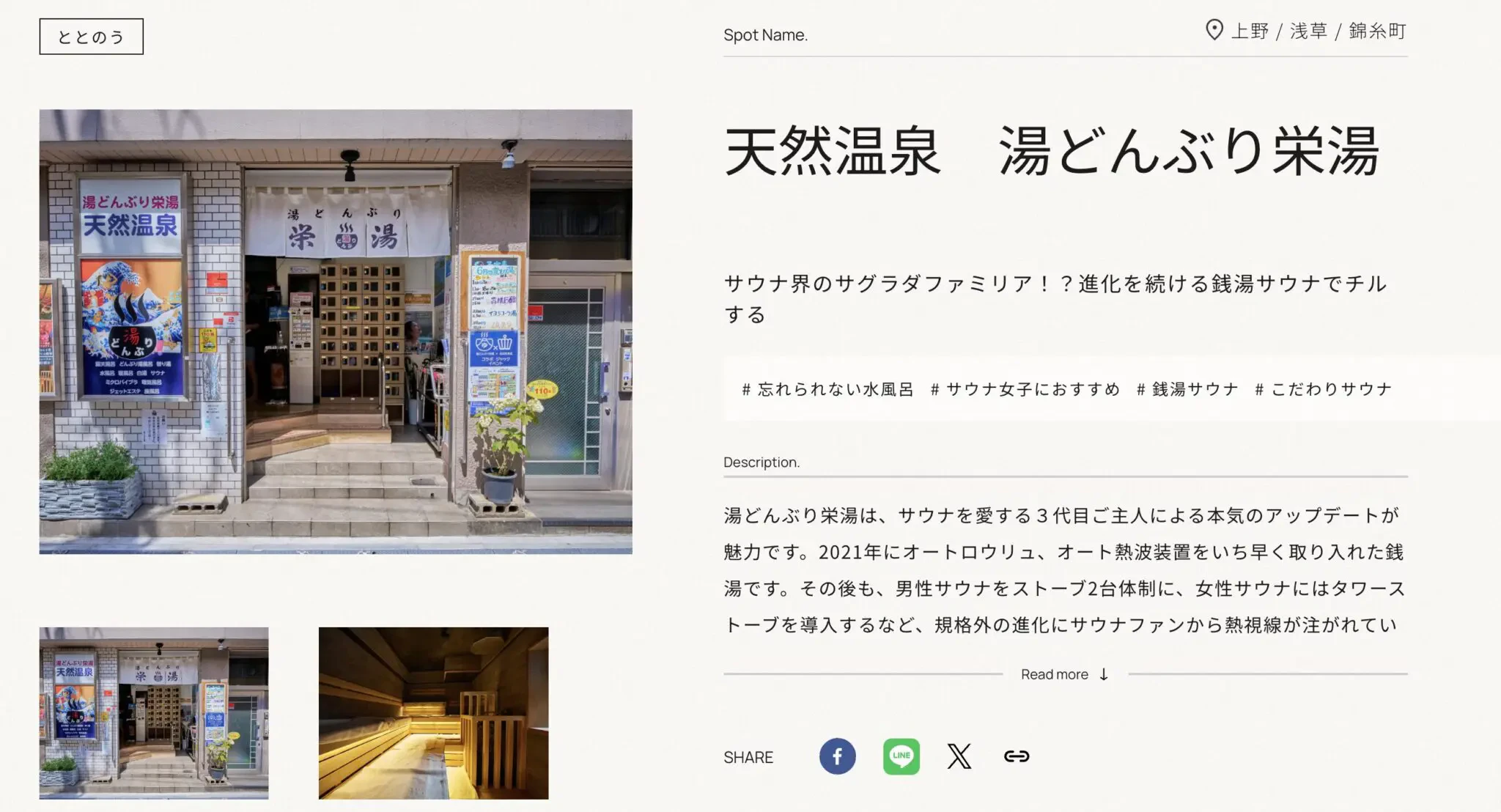Viewport: 1501px width, 812px height.
Task: Click the Description section heading
Action: (x=761, y=462)
